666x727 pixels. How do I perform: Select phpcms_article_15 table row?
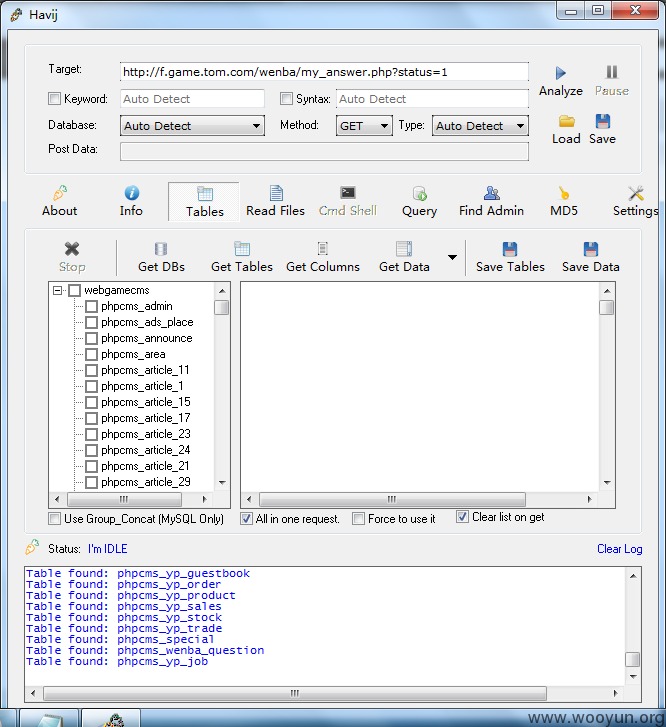pyautogui.click(x=146, y=402)
